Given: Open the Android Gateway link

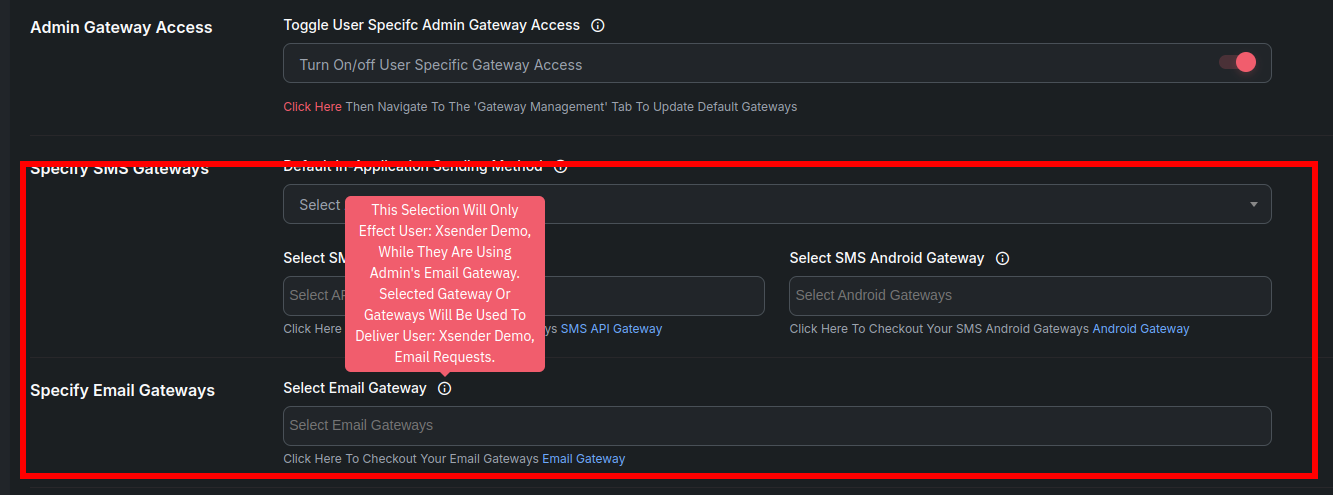Looking at the screenshot, I should [1140, 328].
